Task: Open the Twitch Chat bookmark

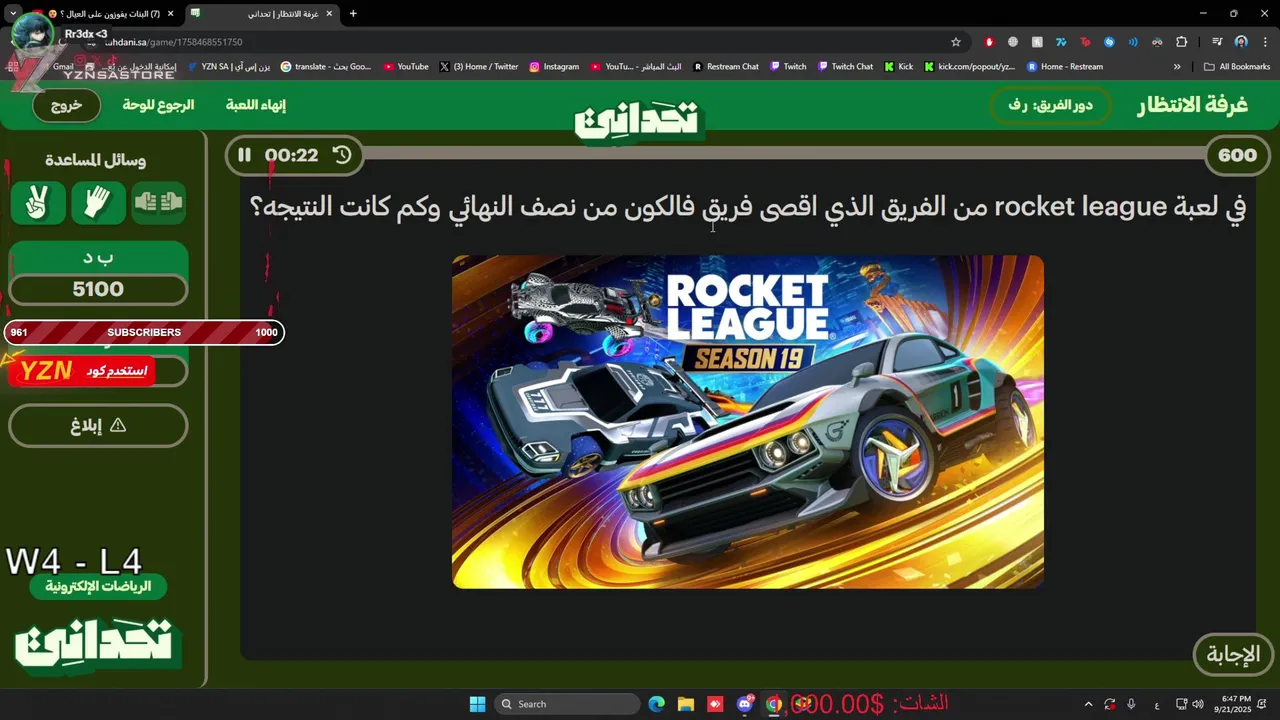Action: click(845, 67)
